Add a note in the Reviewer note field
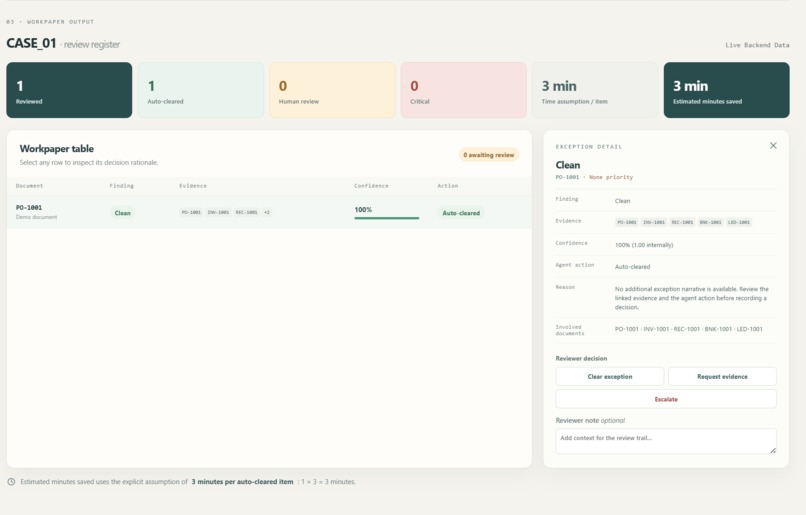Screen dimensions: 806x515 (x=666, y=441)
